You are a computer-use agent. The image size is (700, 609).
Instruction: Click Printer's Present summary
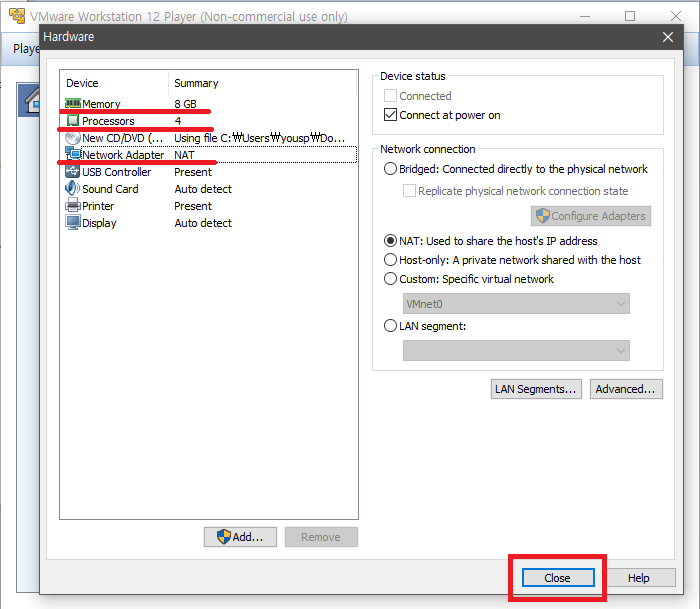click(193, 206)
